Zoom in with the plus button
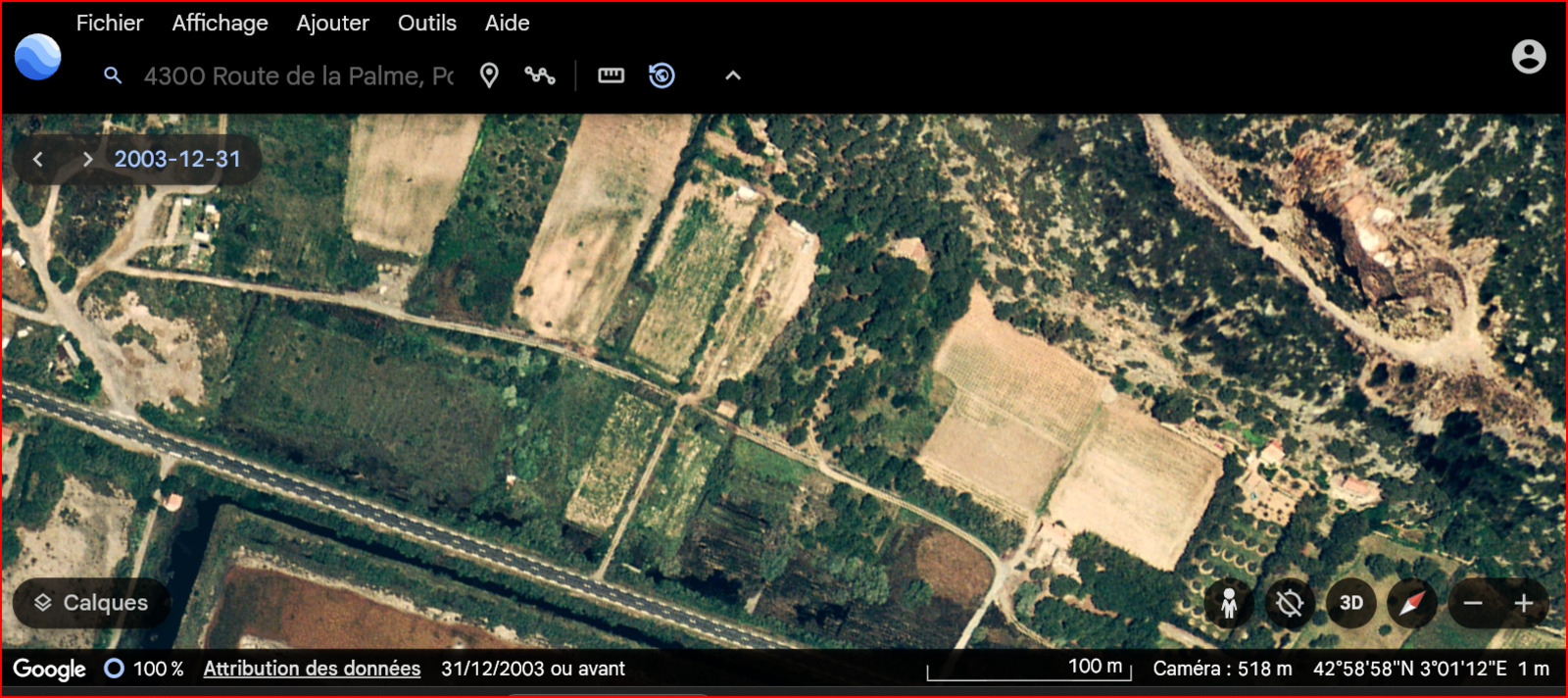This screenshot has width=1568, height=698. (x=1523, y=603)
